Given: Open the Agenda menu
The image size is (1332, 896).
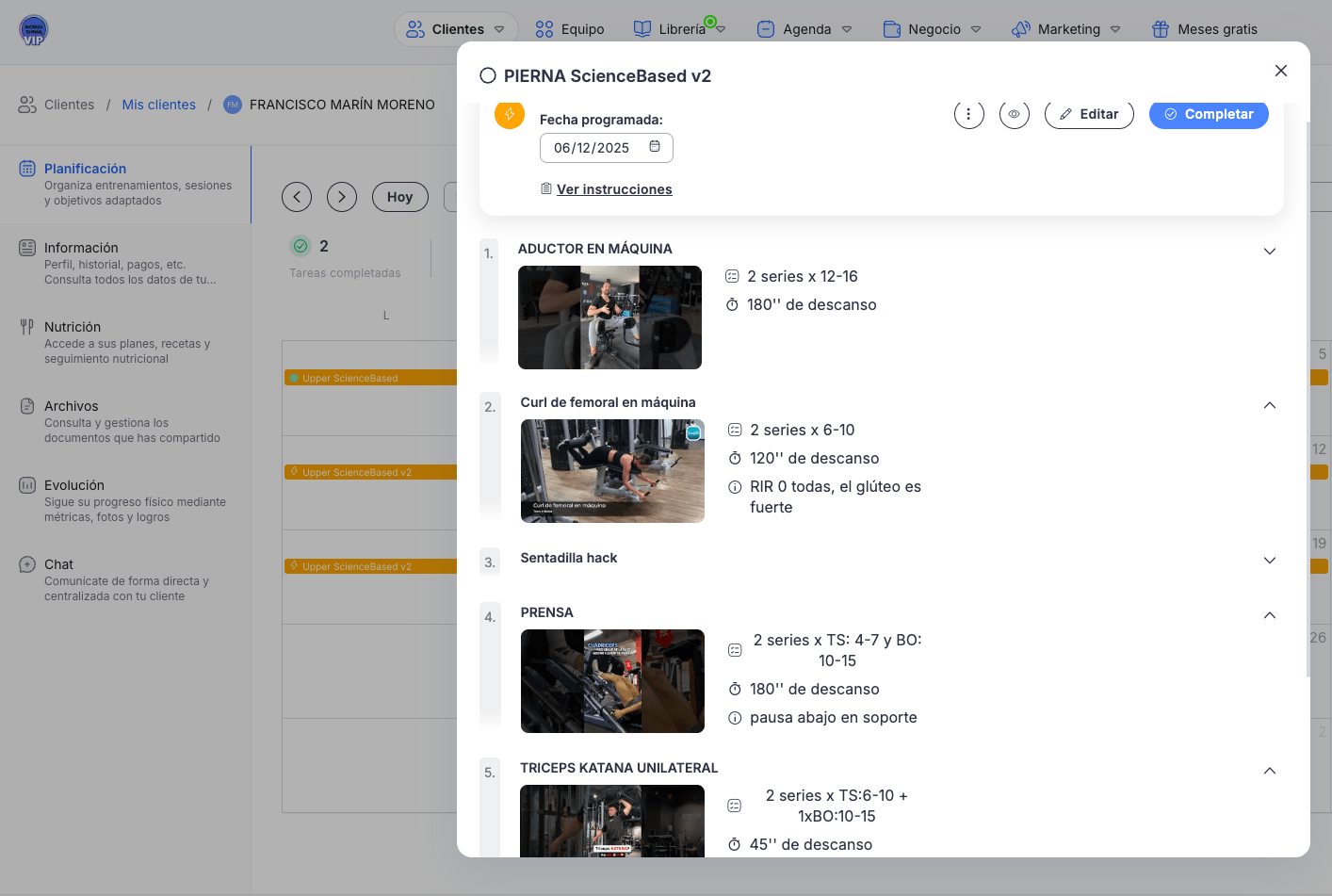Looking at the screenshot, I should pos(805,29).
